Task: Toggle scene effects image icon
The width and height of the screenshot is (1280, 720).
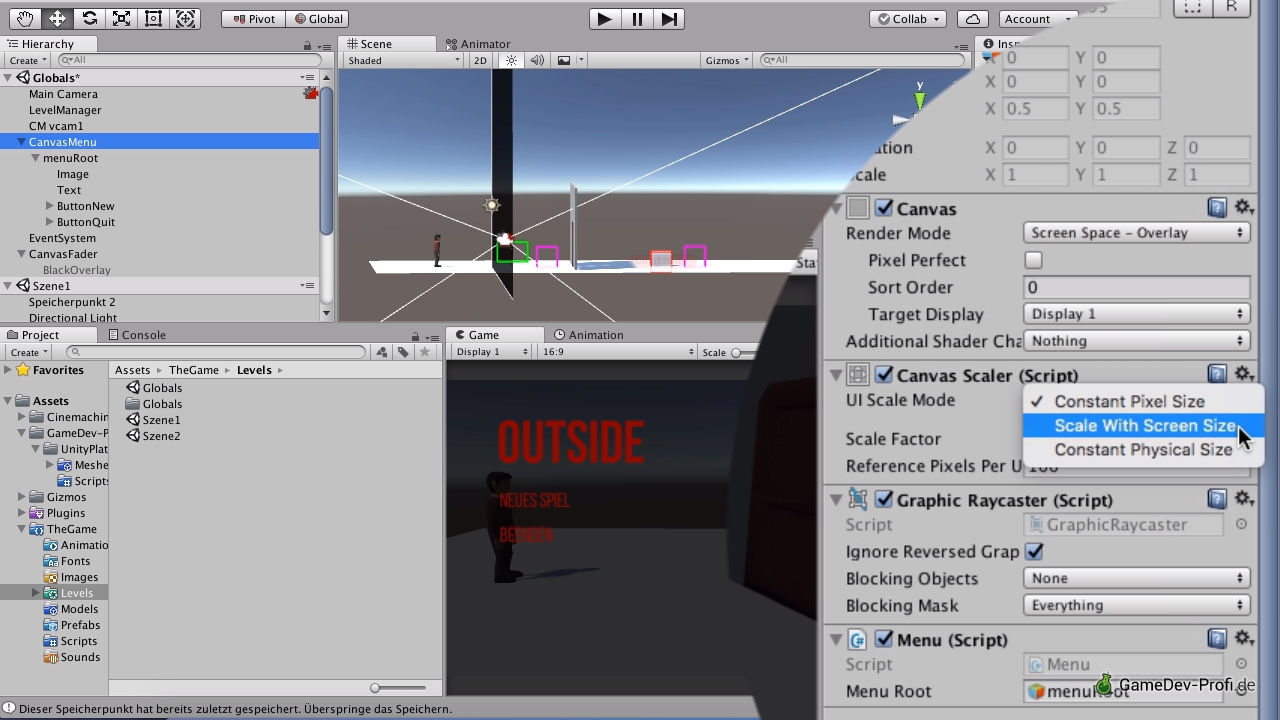Action: point(564,60)
